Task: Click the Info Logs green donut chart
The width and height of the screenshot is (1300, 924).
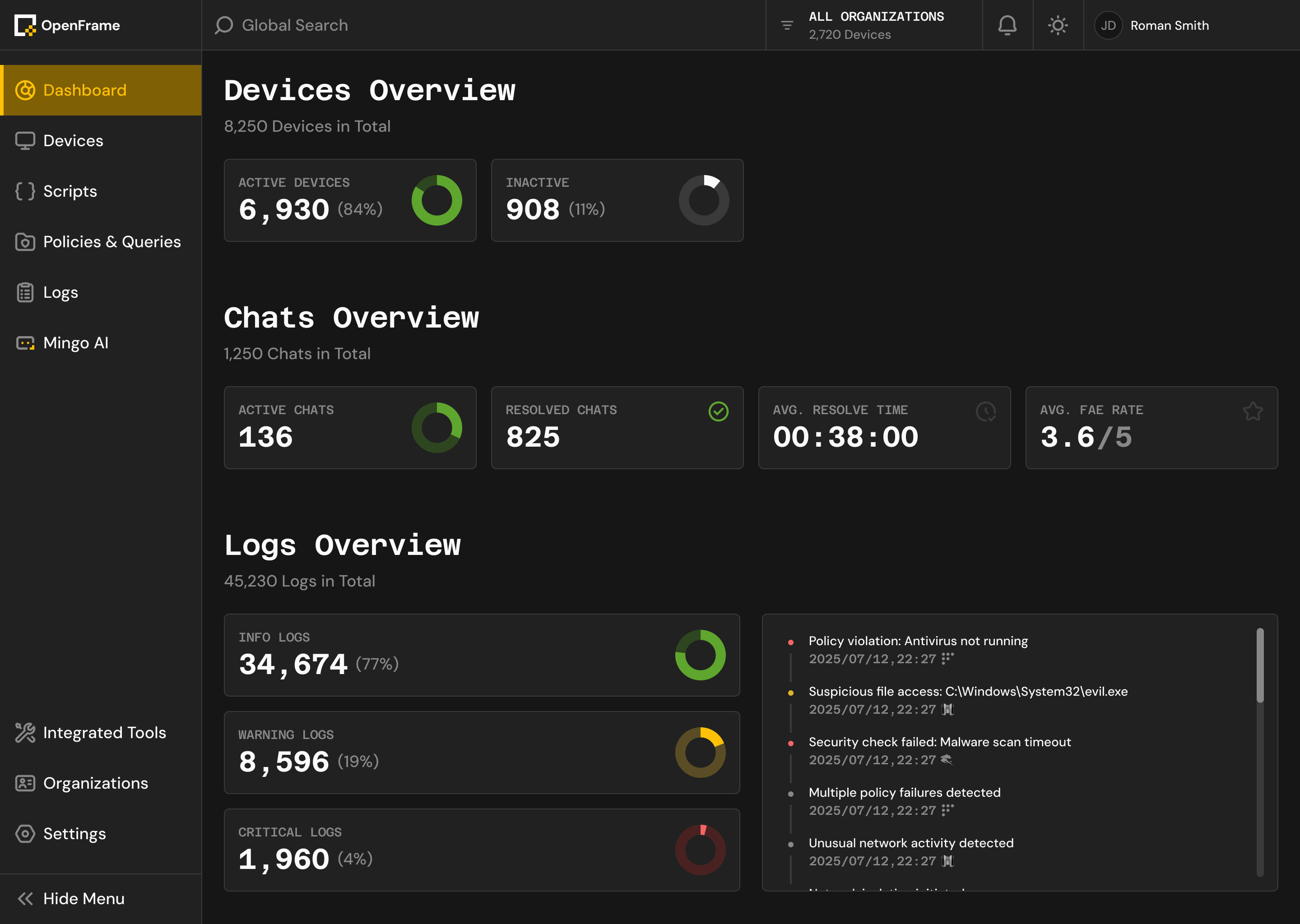Action: 700,655
